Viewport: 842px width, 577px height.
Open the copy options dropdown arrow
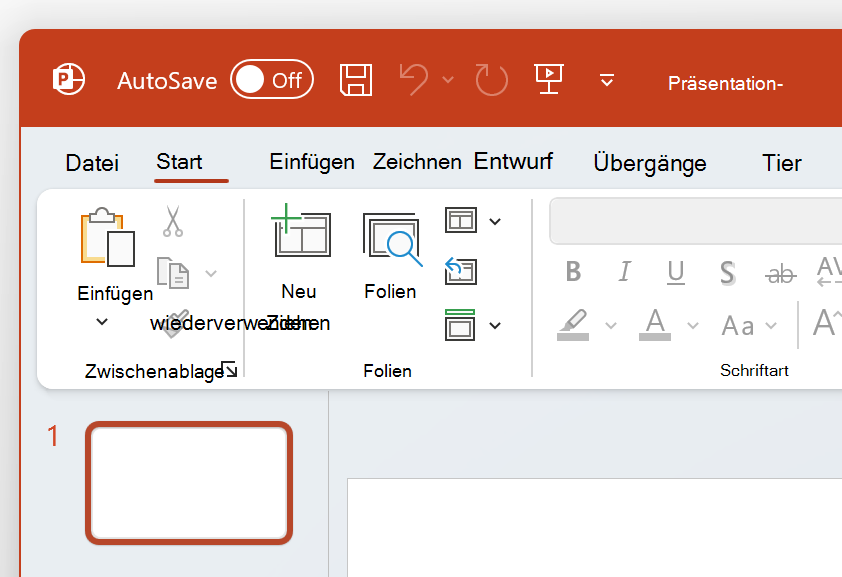(211, 274)
